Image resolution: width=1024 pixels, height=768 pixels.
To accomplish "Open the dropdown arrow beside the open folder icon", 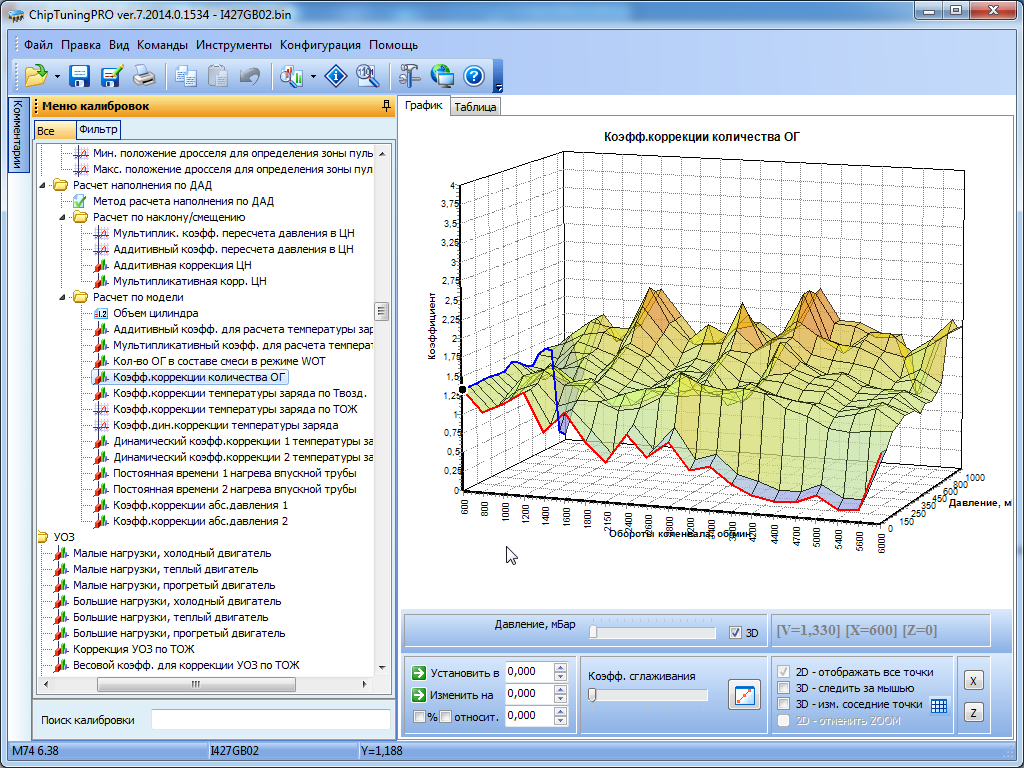I will tap(57, 76).
